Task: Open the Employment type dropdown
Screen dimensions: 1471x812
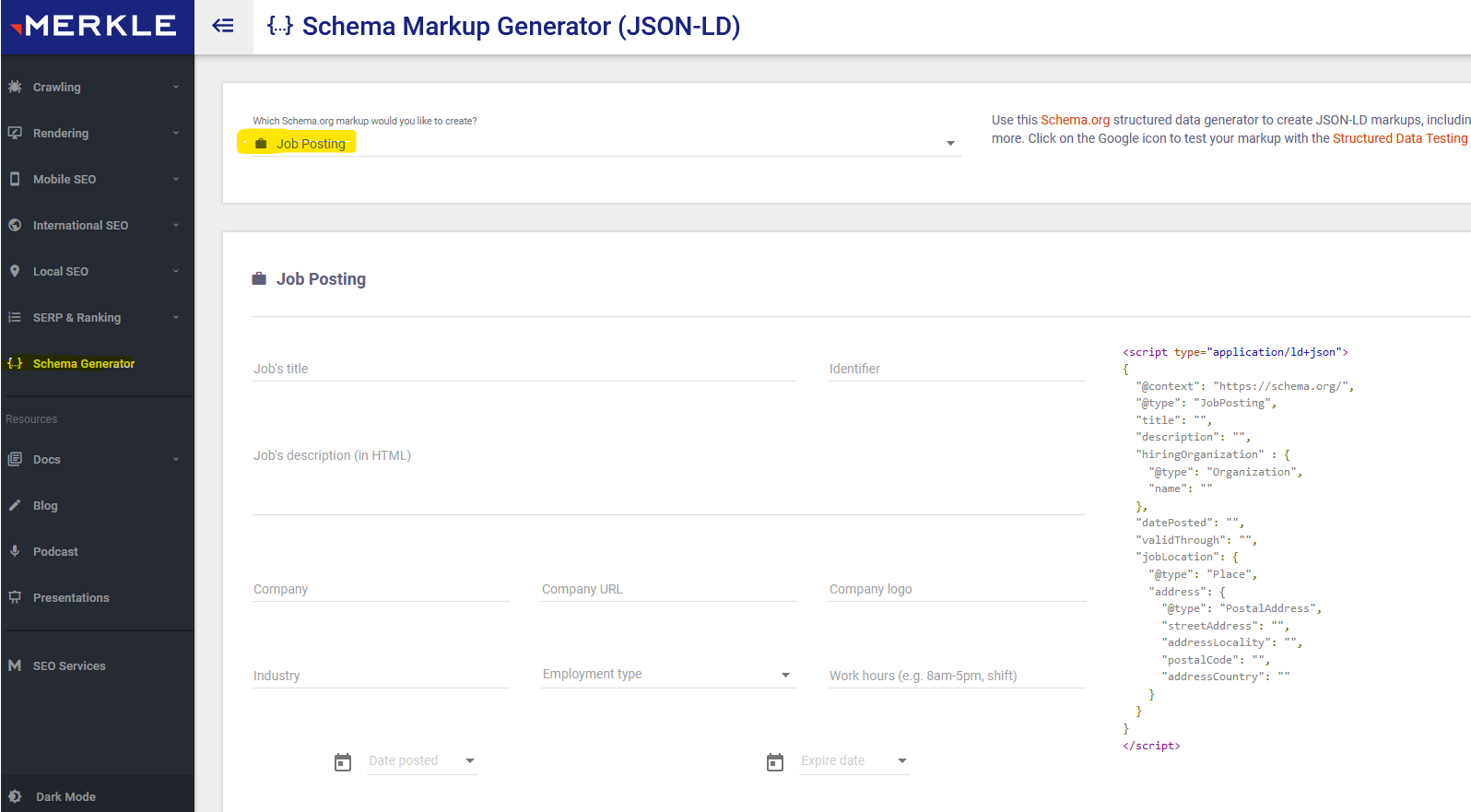Action: click(x=669, y=674)
